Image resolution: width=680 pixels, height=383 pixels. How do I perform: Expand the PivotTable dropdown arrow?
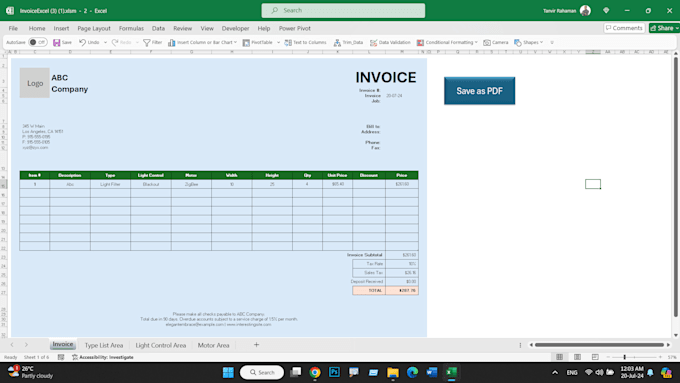[x=278, y=43]
